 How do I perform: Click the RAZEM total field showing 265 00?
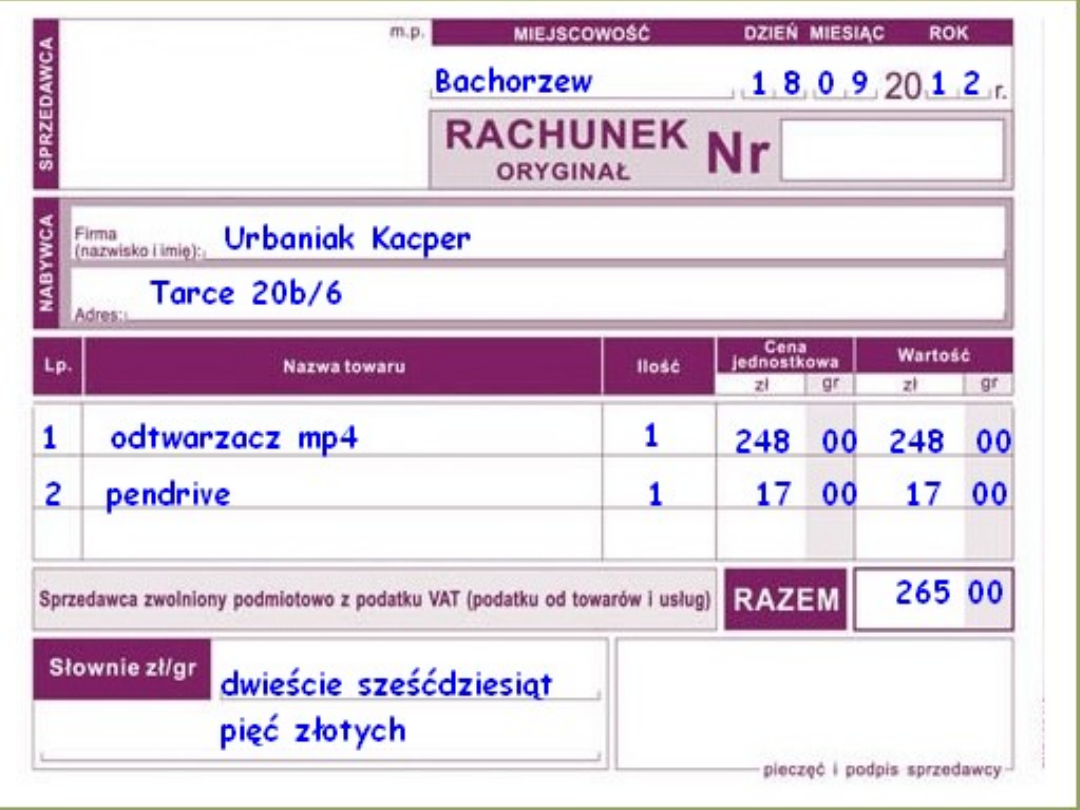pos(932,597)
